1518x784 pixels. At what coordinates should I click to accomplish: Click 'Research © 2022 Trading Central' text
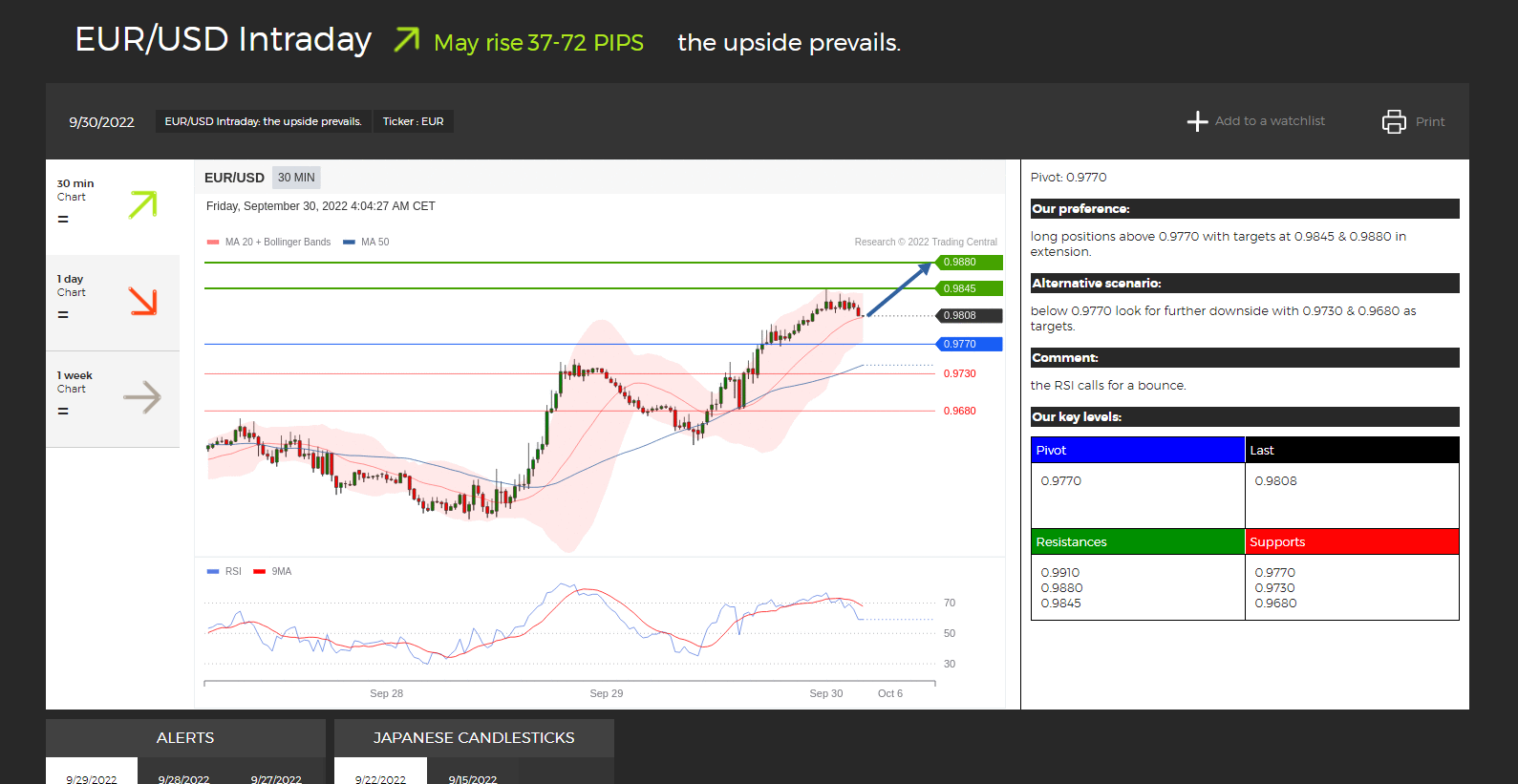tap(926, 242)
